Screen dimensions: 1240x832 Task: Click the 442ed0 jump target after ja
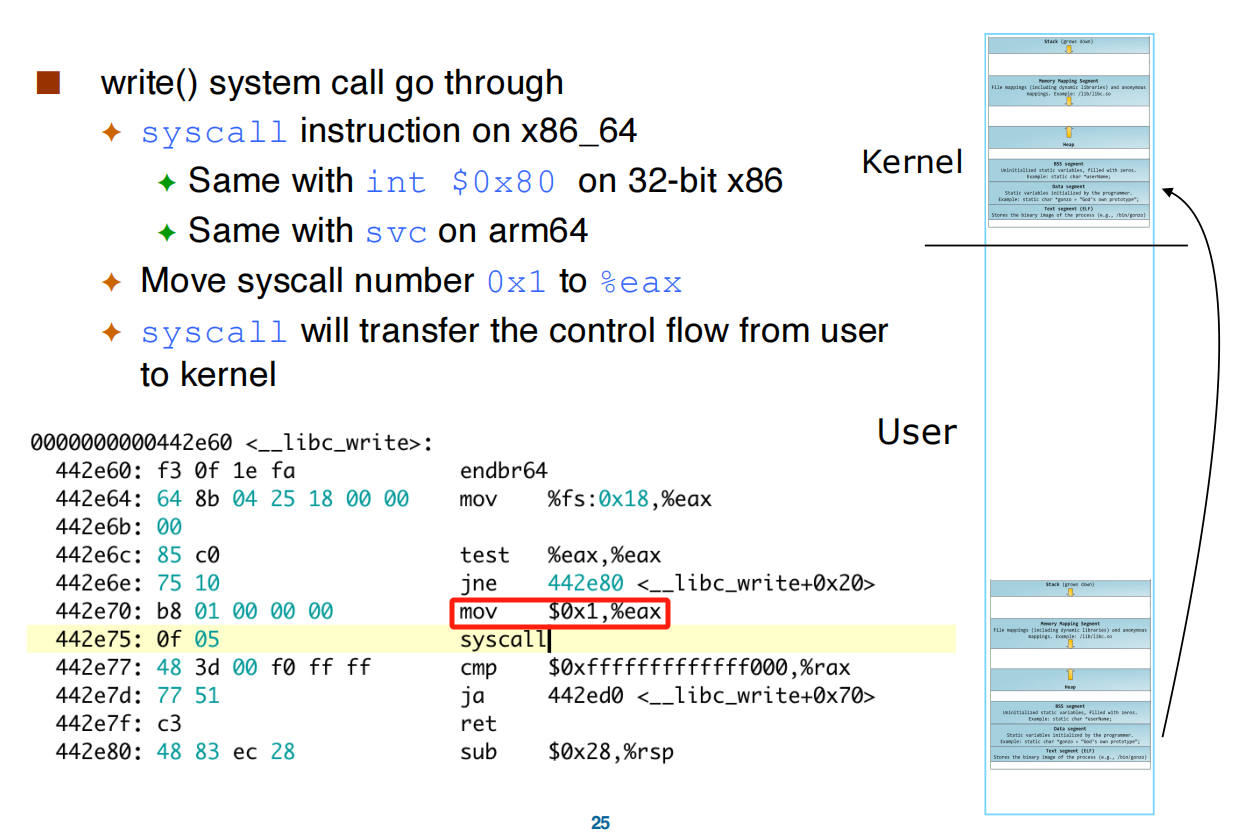[x=585, y=696]
